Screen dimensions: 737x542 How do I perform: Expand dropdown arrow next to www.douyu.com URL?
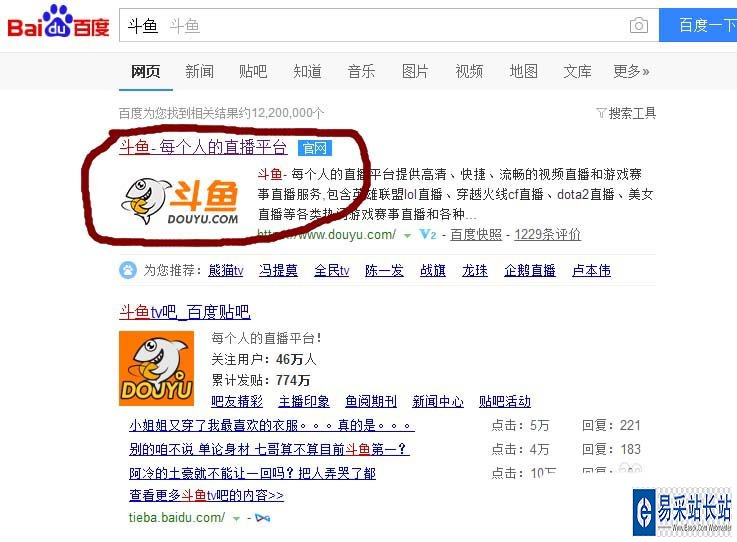[x=408, y=235]
